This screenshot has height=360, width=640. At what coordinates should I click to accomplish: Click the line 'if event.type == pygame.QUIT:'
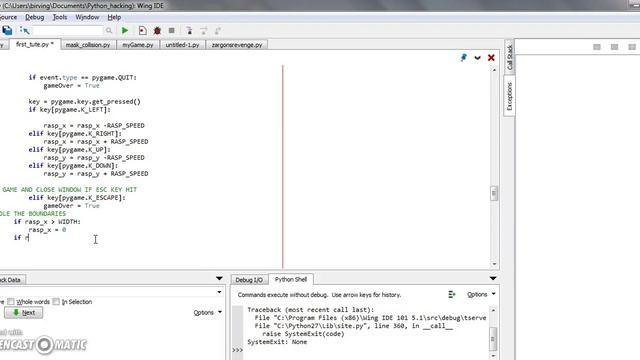tap(82, 78)
